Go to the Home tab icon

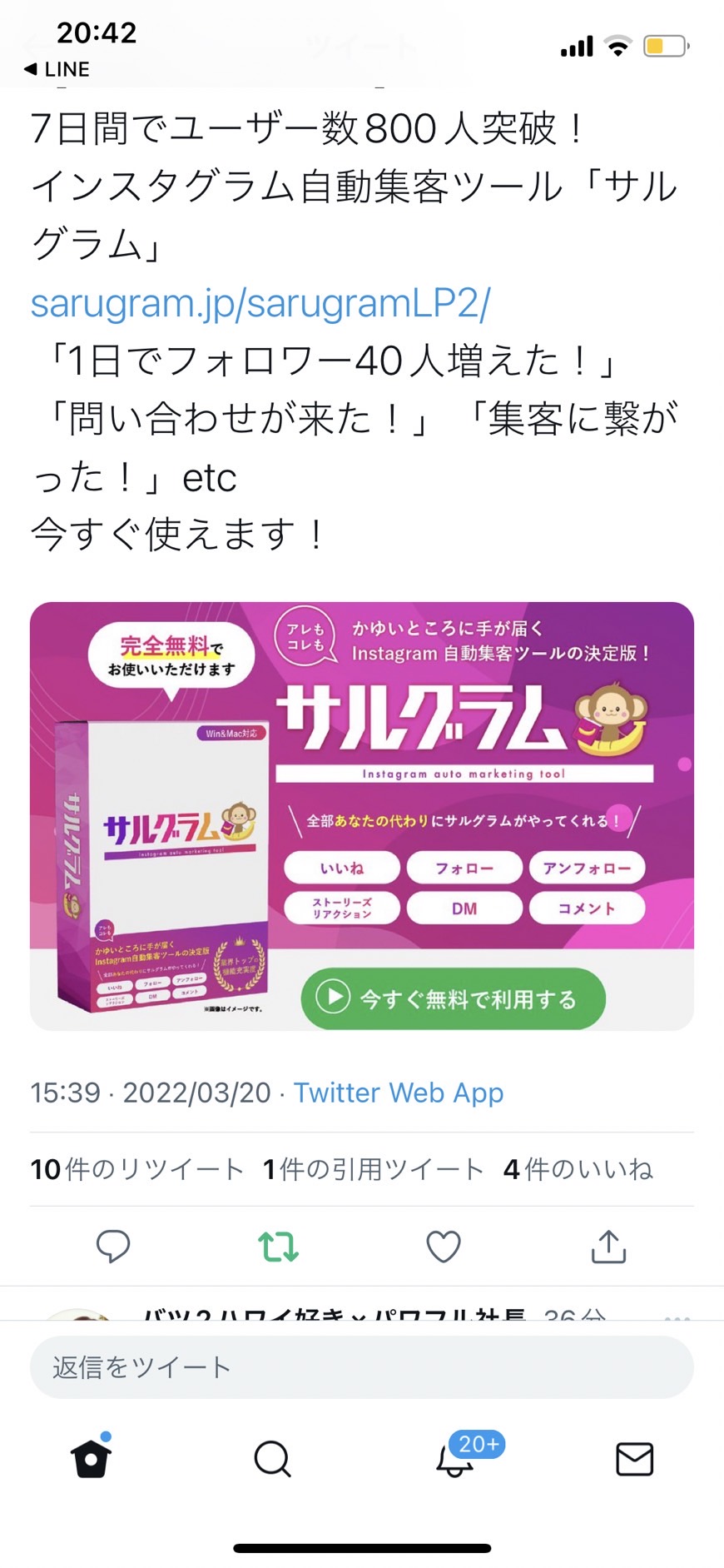[x=91, y=1457]
